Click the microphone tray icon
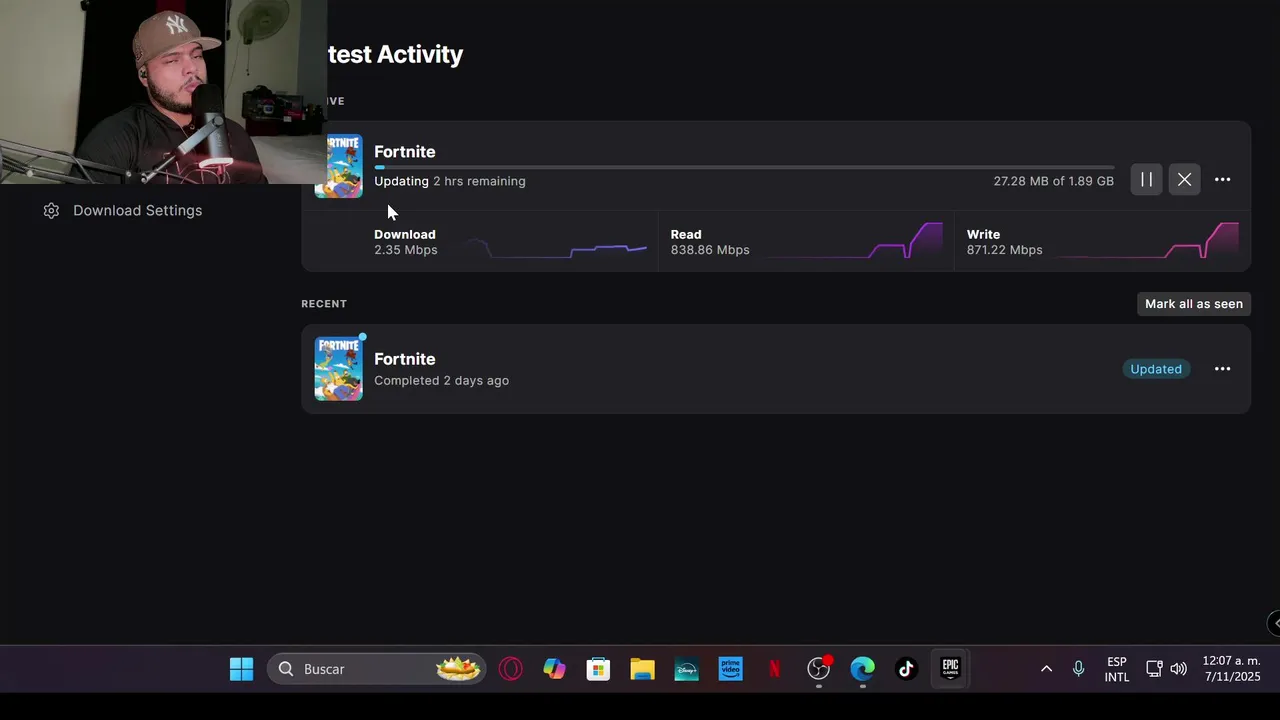Image resolution: width=1280 pixels, height=720 pixels. (x=1078, y=669)
